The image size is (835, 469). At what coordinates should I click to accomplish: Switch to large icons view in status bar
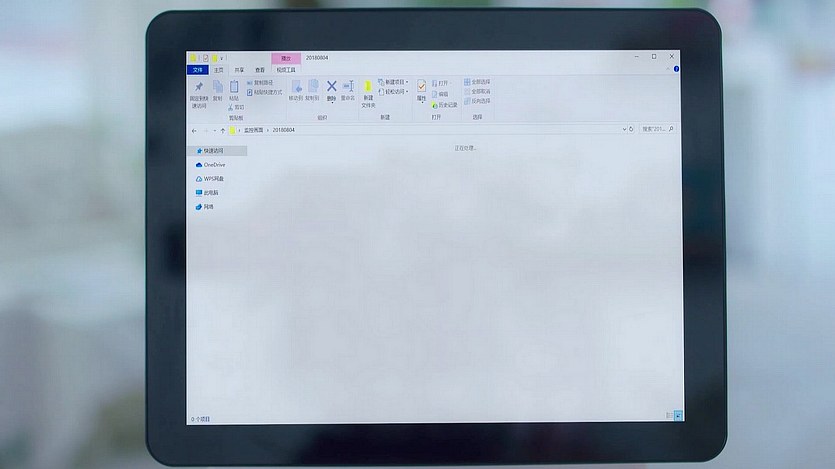678,416
